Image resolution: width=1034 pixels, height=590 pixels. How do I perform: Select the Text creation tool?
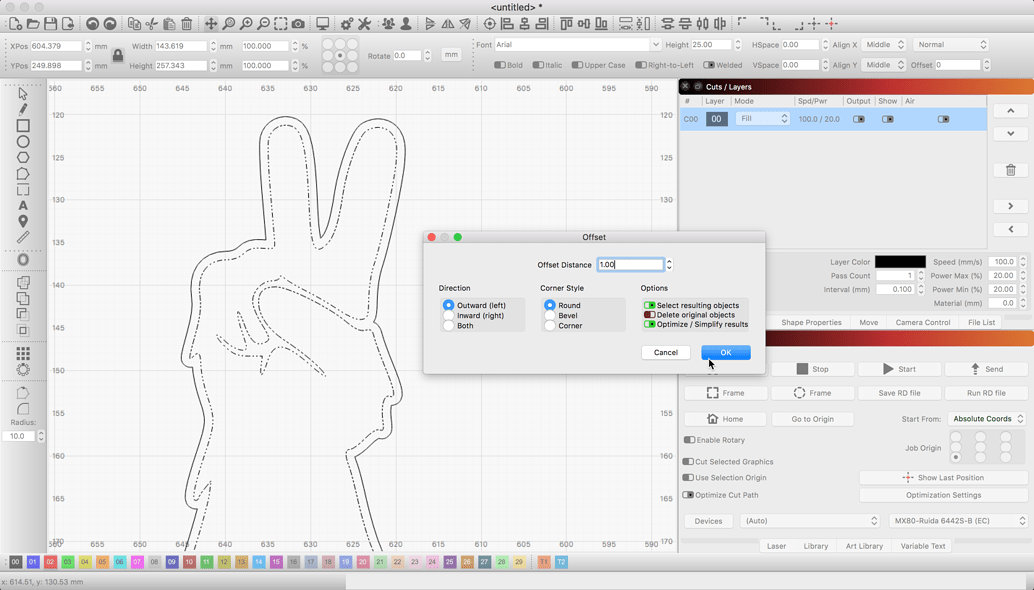pyautogui.click(x=22, y=206)
